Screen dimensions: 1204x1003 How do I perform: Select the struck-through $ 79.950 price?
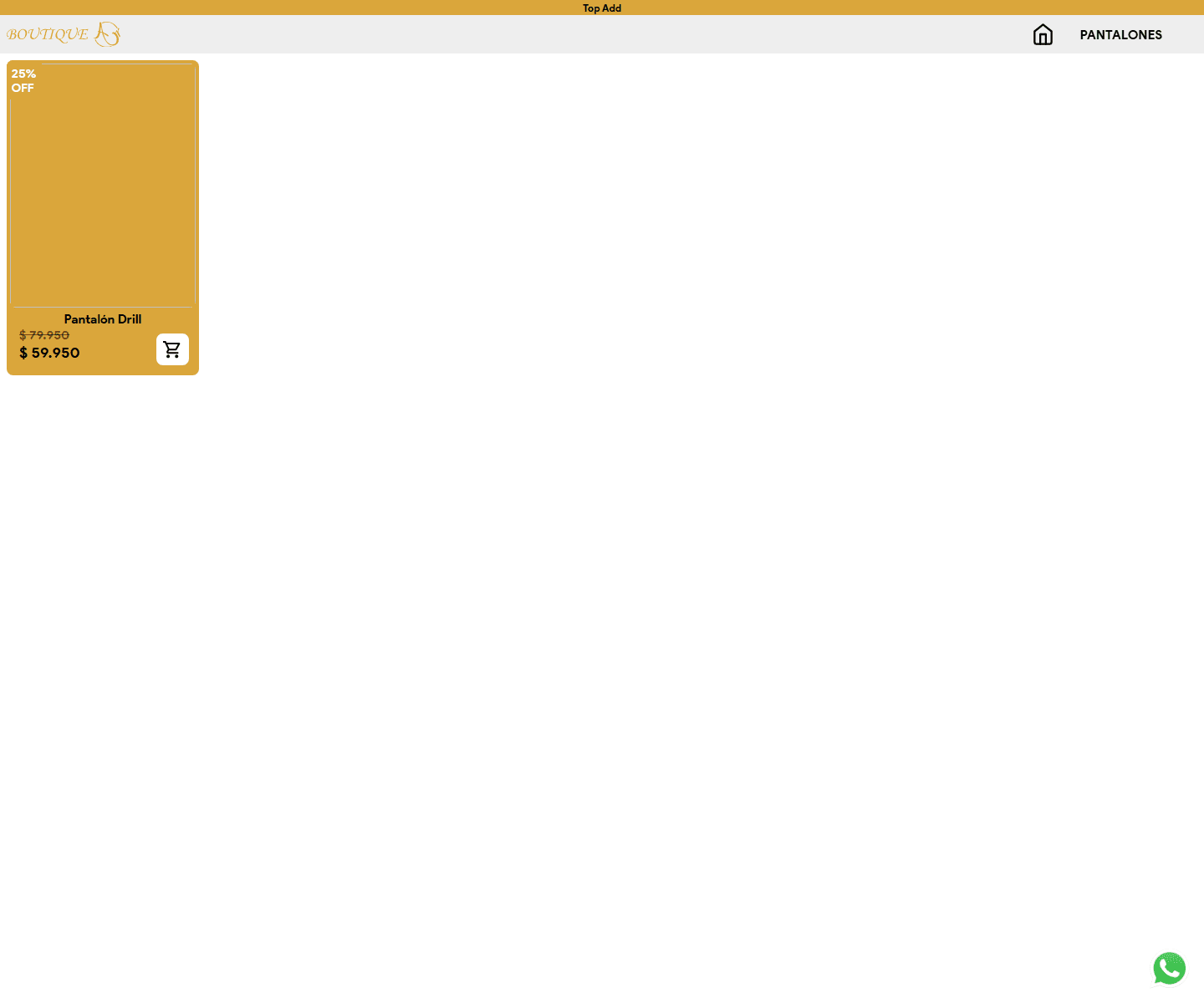point(44,335)
